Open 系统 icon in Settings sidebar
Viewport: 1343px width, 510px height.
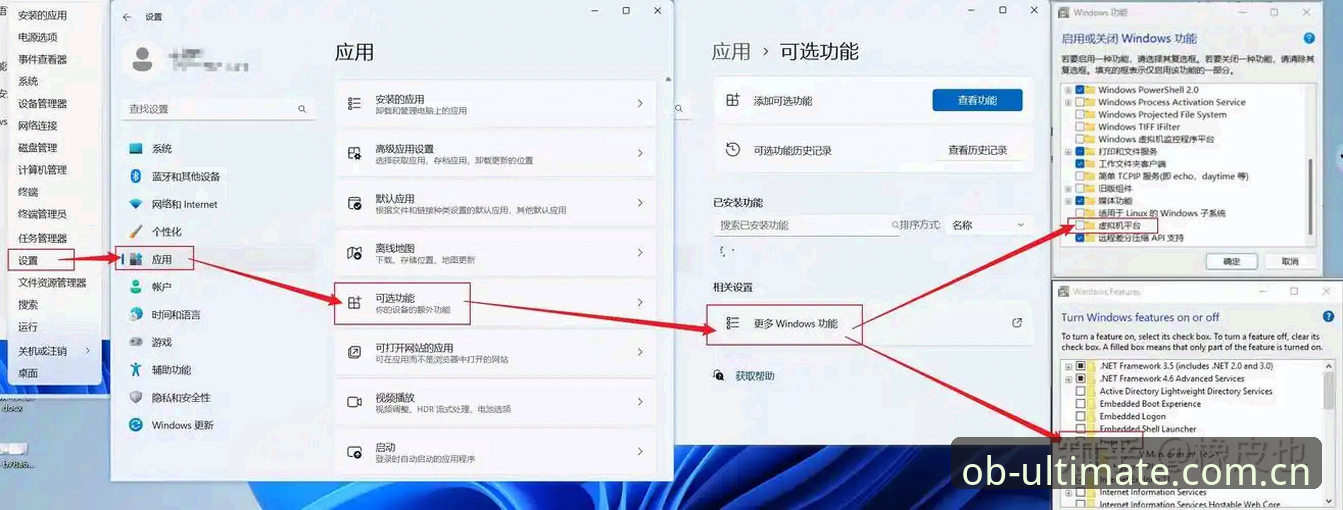click(x=136, y=148)
